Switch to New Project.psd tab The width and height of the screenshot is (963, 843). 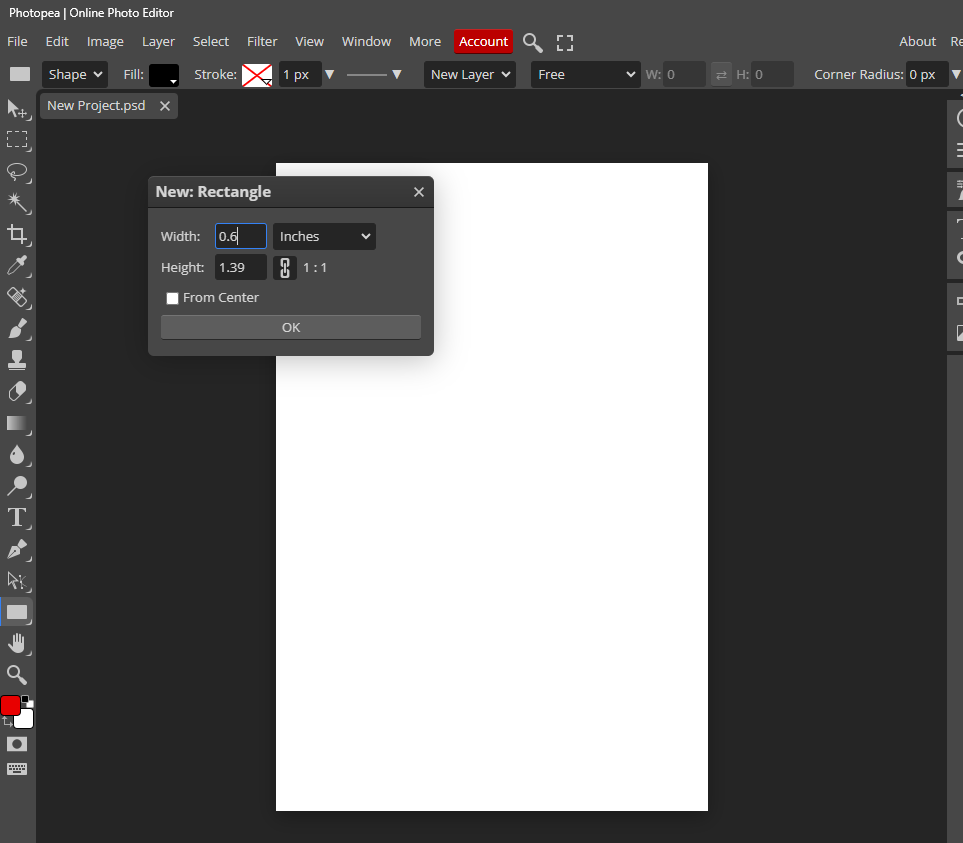pyautogui.click(x=96, y=106)
